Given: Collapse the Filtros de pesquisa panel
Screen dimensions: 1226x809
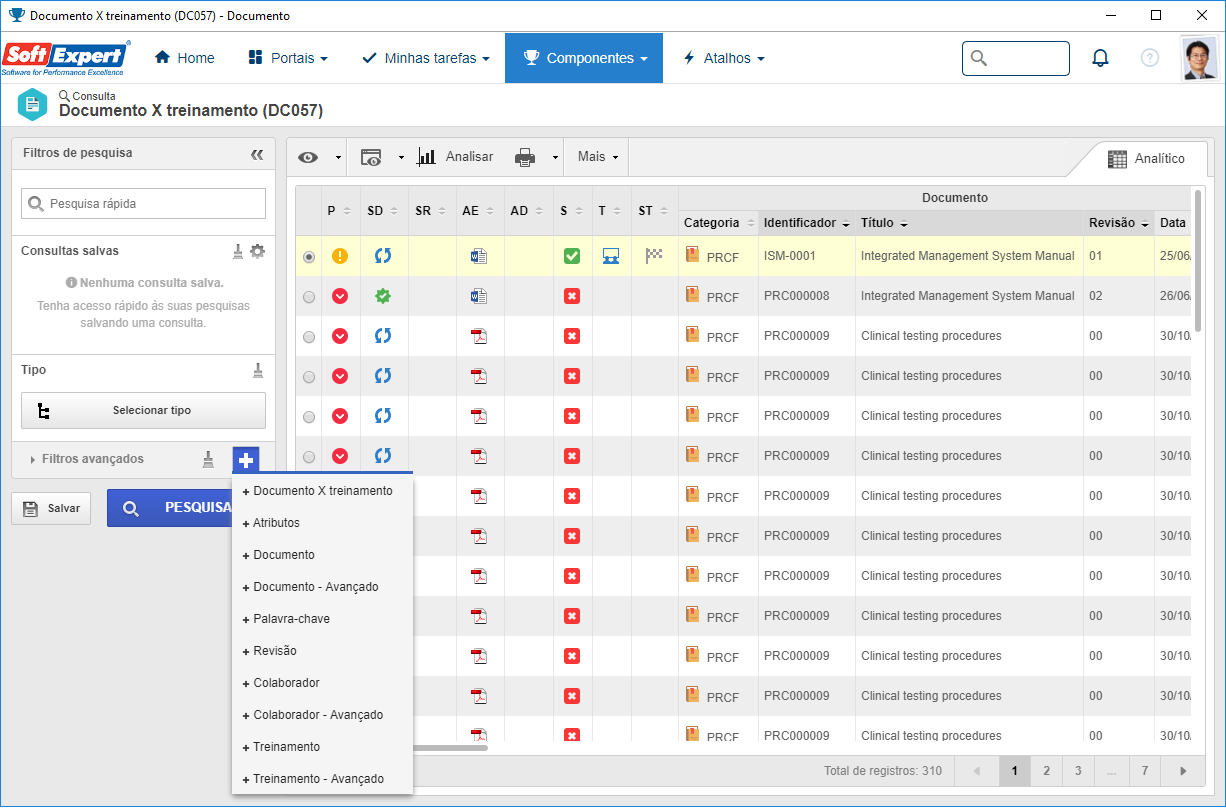Looking at the screenshot, I should pyautogui.click(x=257, y=154).
